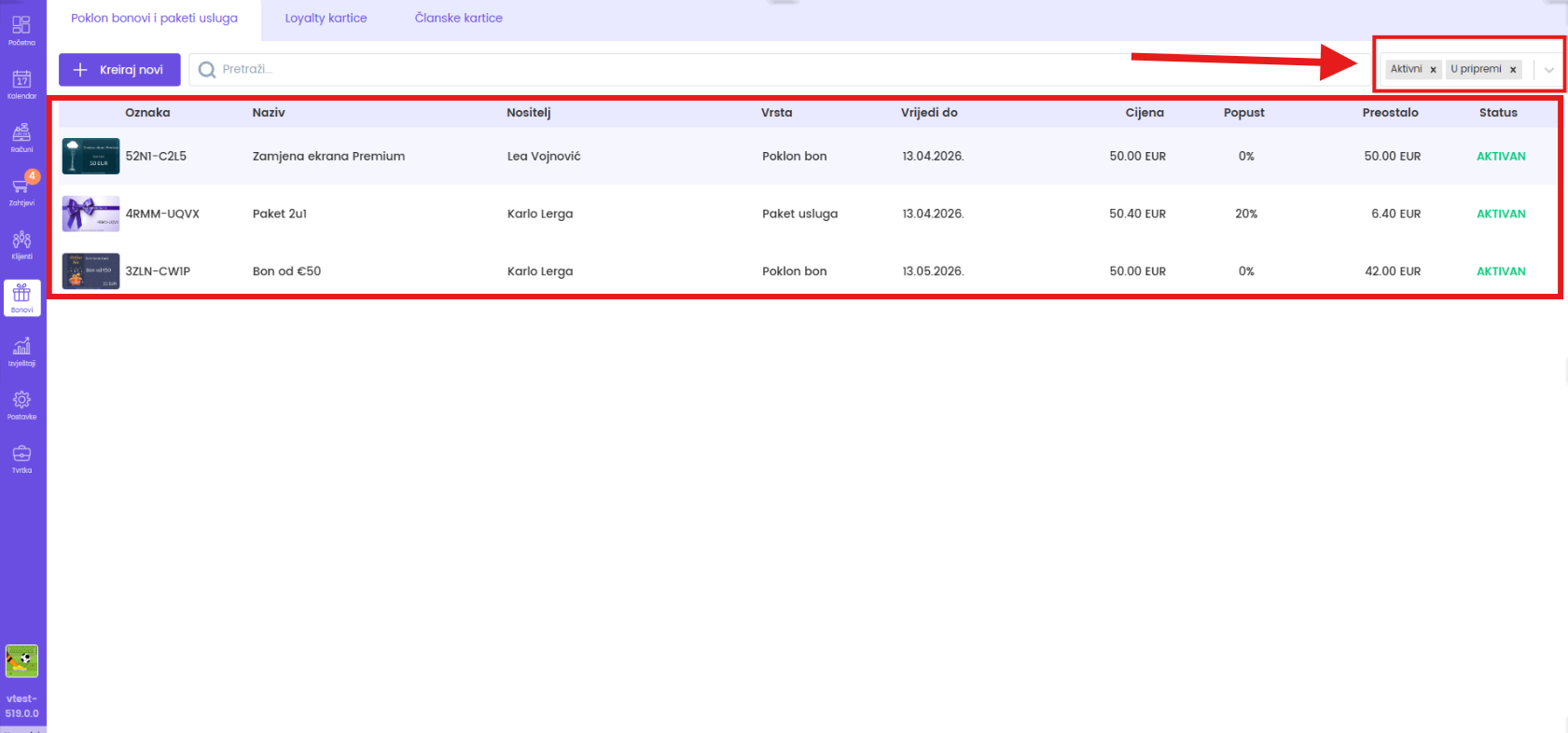
Task: Open Izvještaji reports icon
Action: (x=21, y=351)
